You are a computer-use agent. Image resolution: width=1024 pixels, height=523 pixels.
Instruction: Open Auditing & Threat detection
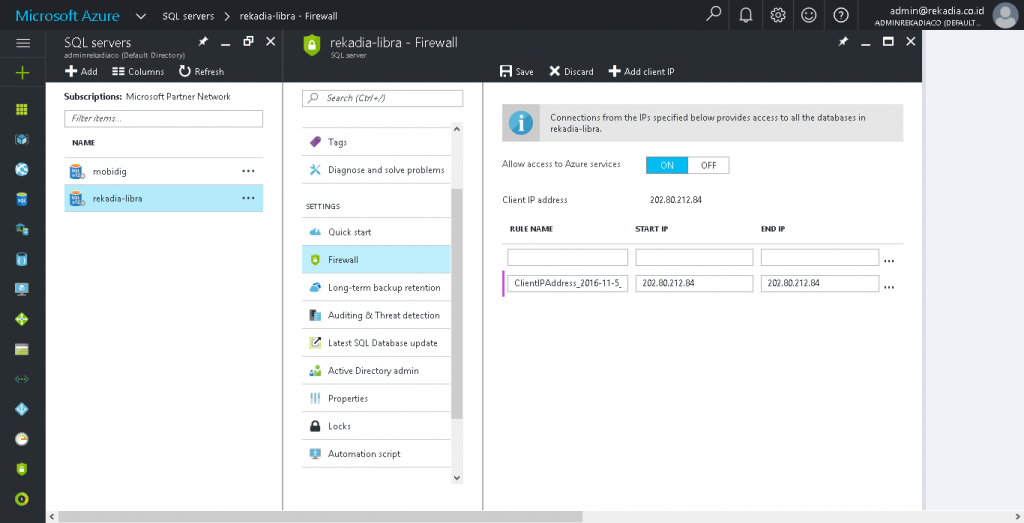click(376, 315)
